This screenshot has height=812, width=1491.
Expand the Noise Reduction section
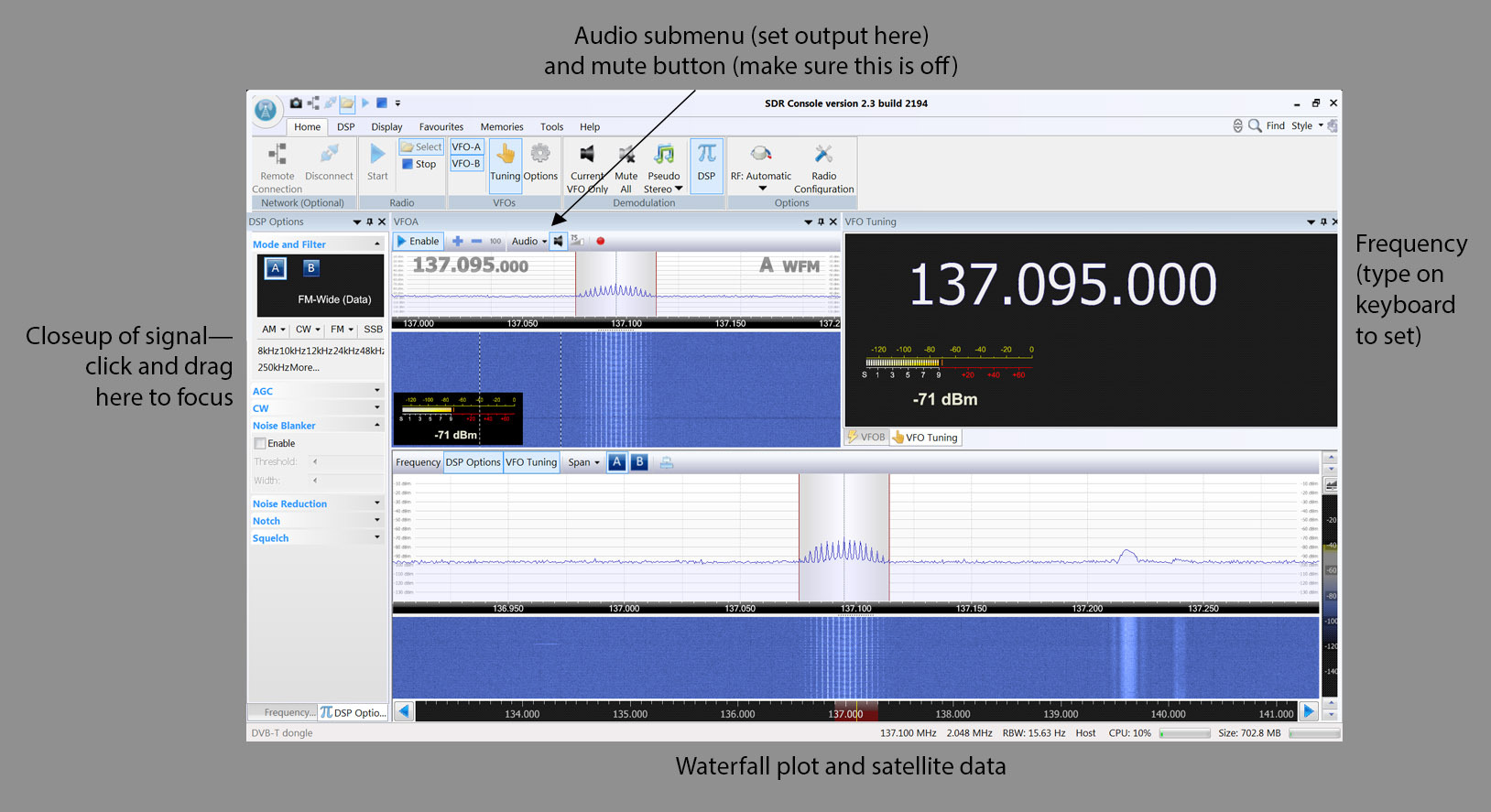coord(317,503)
